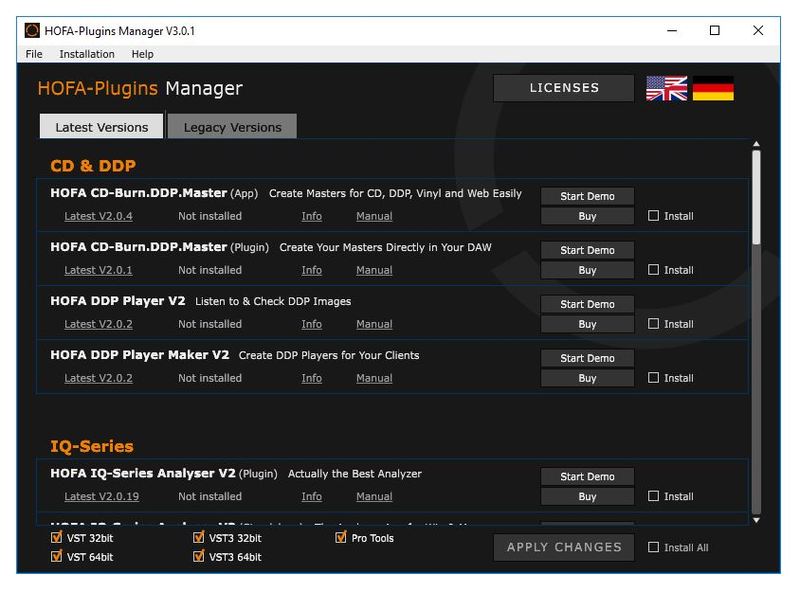This screenshot has height=592, width=800.
Task: Click the HOFA DDP Player Maker V2 title
Action: 140,355
